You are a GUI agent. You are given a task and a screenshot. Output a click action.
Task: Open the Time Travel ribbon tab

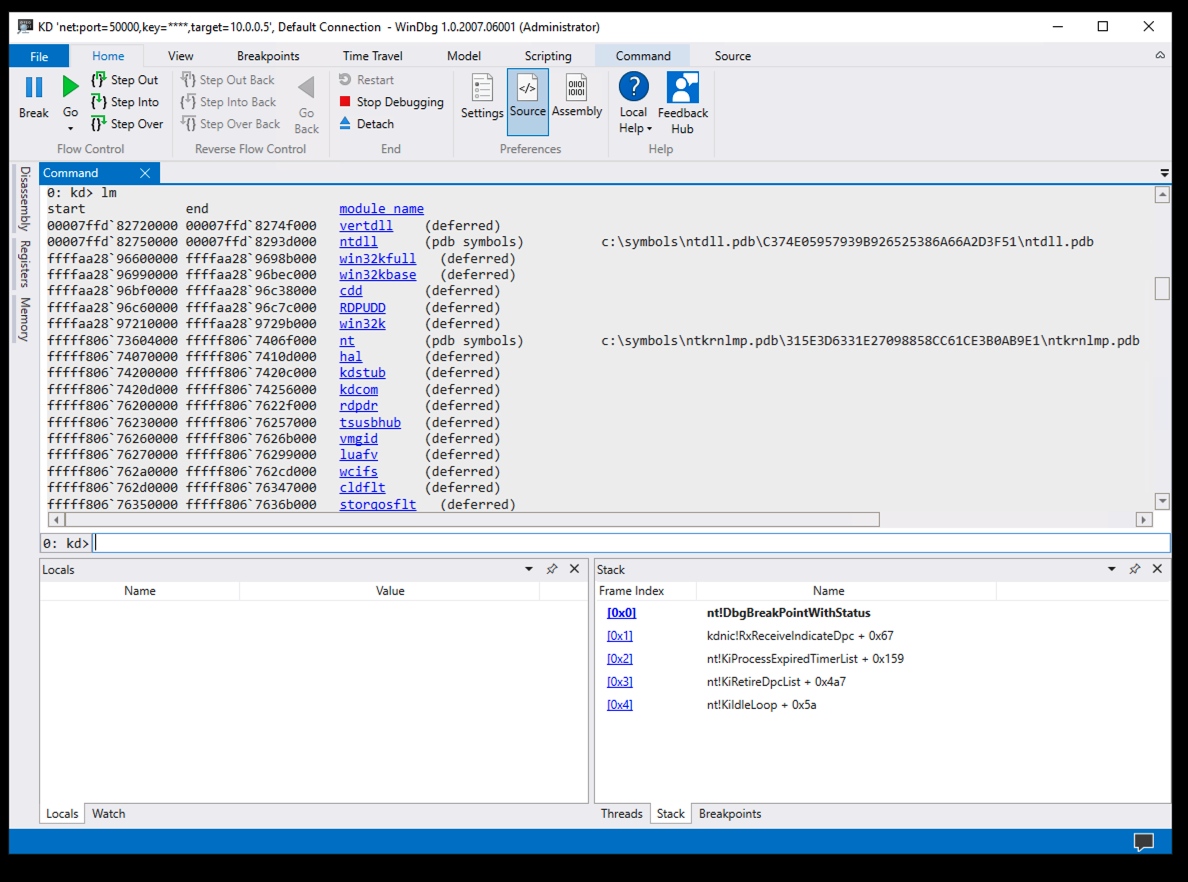pyautogui.click(x=372, y=56)
